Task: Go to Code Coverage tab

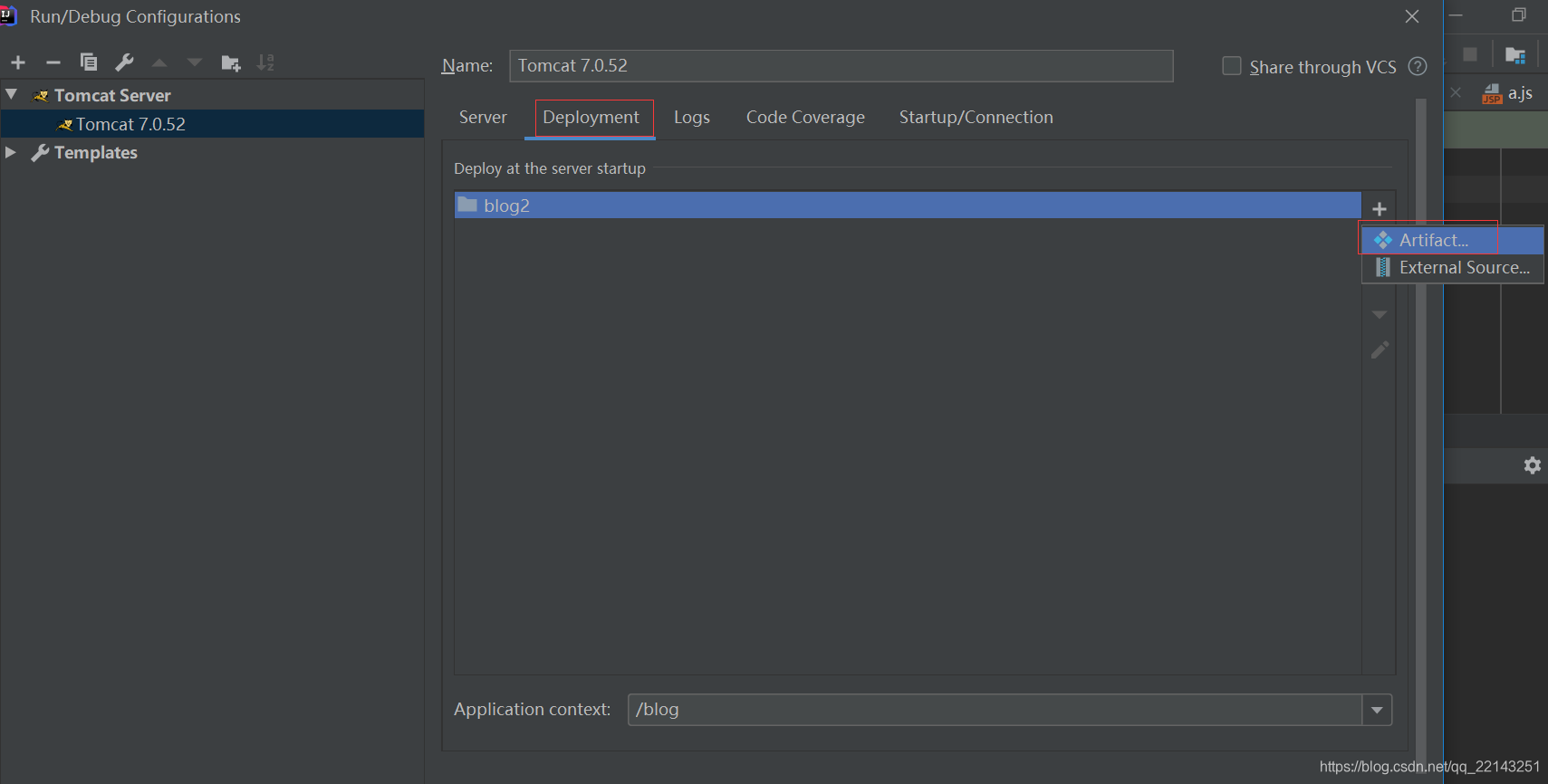Action: click(805, 118)
